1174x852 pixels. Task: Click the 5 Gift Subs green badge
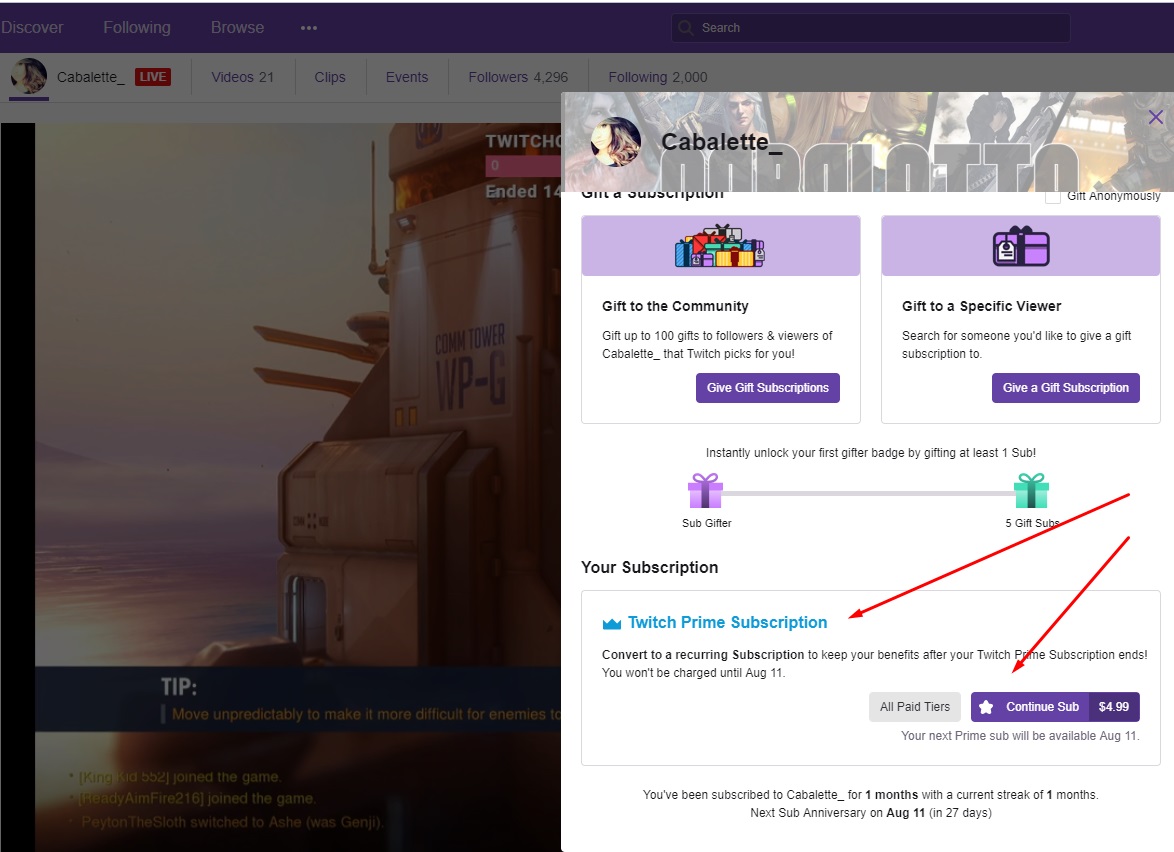point(1031,491)
